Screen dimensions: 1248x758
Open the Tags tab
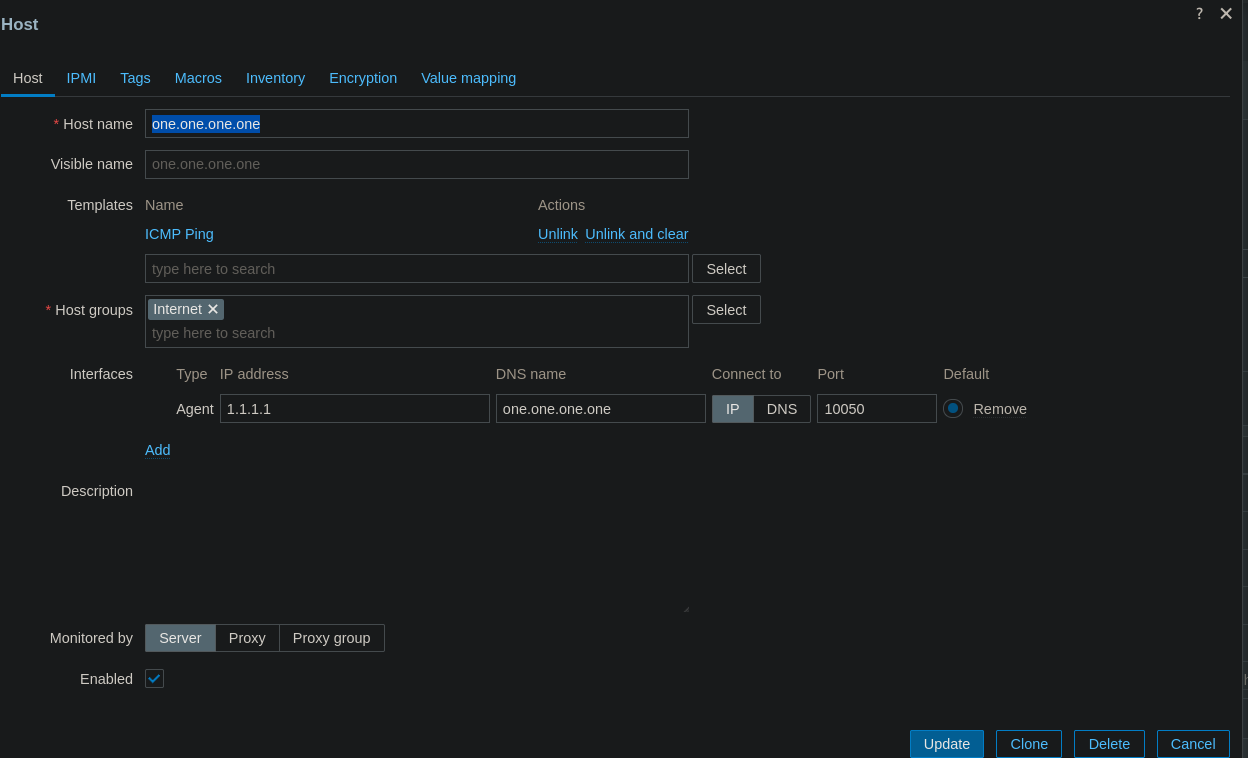coord(135,78)
